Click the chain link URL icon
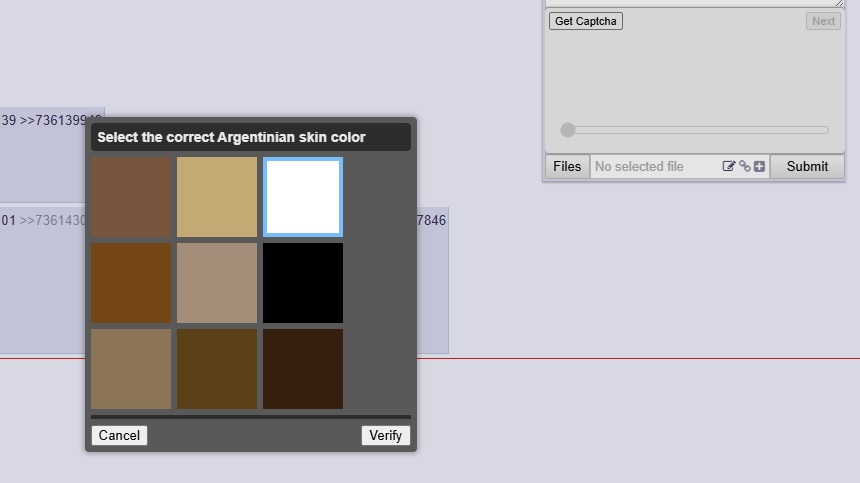860x483 pixels. click(x=745, y=166)
